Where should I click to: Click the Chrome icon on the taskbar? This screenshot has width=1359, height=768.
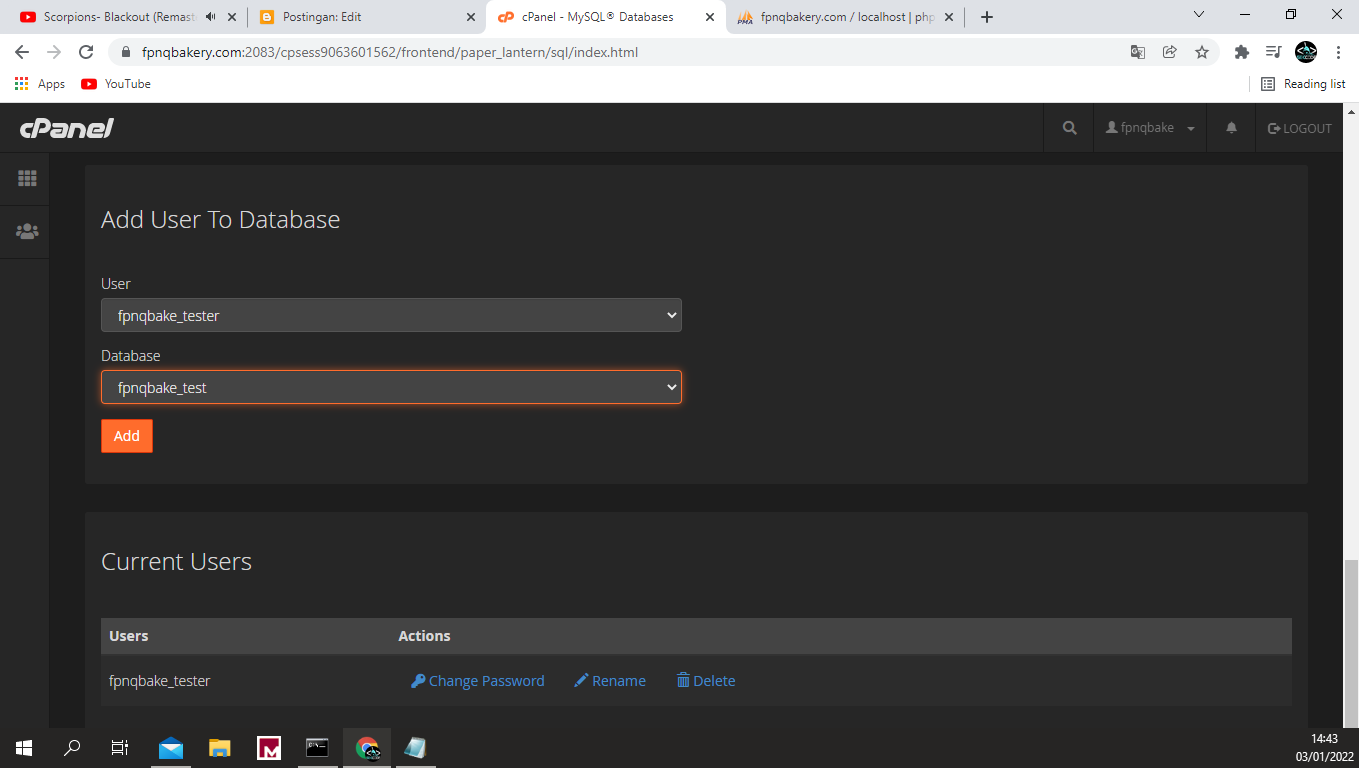pos(367,747)
